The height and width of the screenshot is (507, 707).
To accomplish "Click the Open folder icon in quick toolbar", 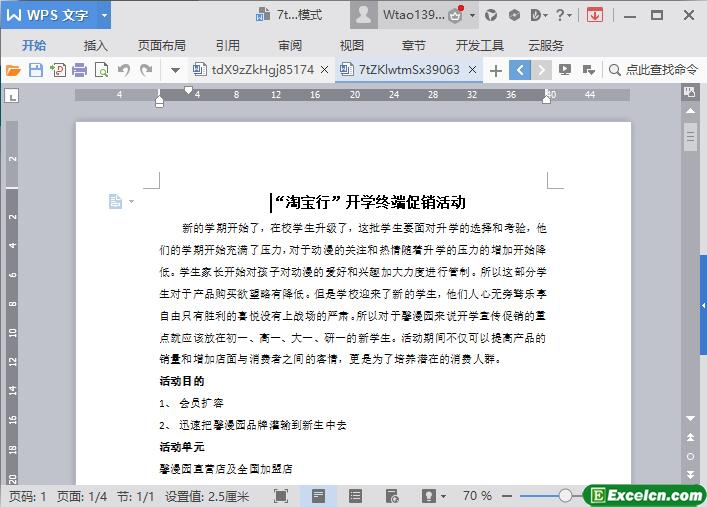I will tap(13, 70).
